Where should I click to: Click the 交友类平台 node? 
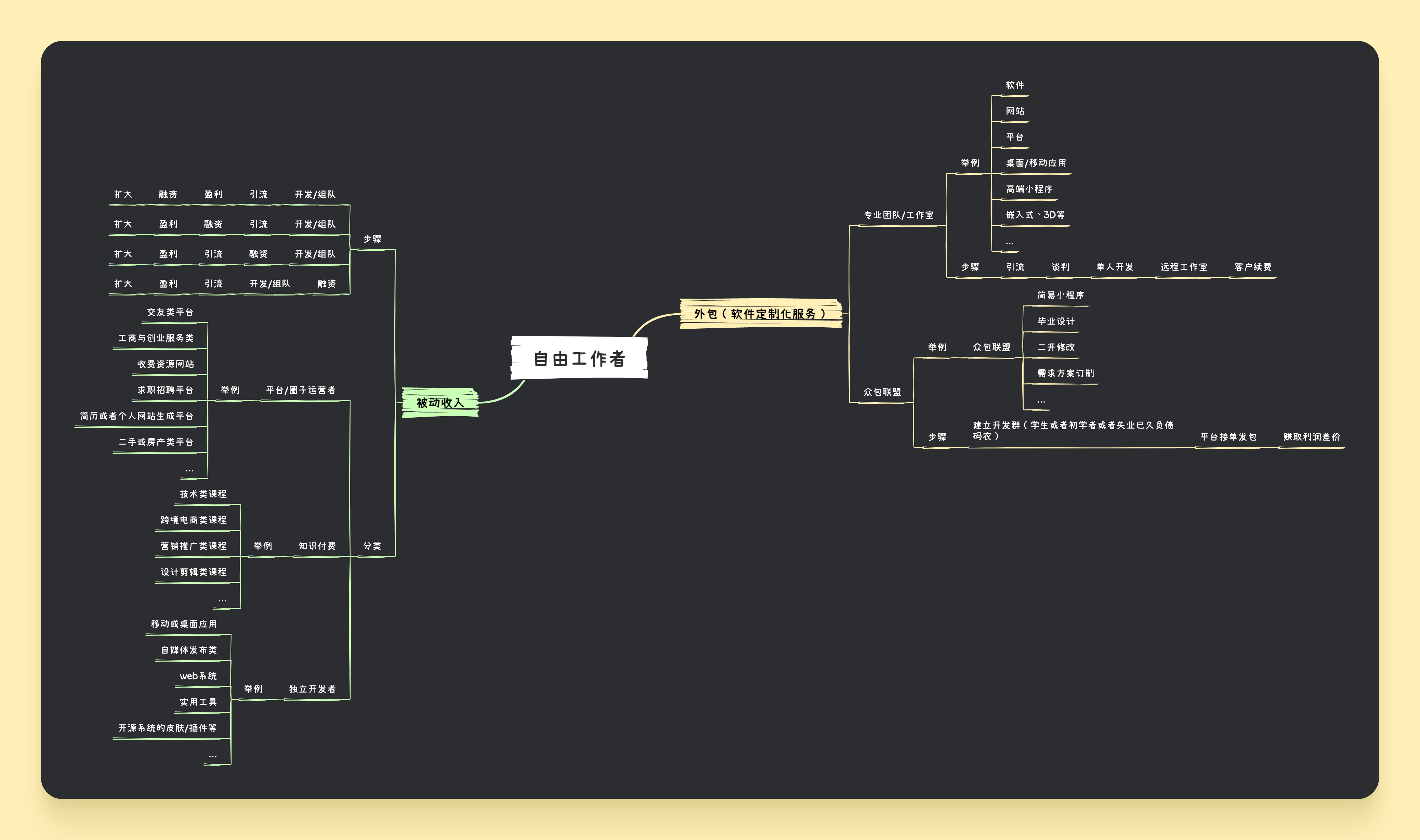pos(170,313)
